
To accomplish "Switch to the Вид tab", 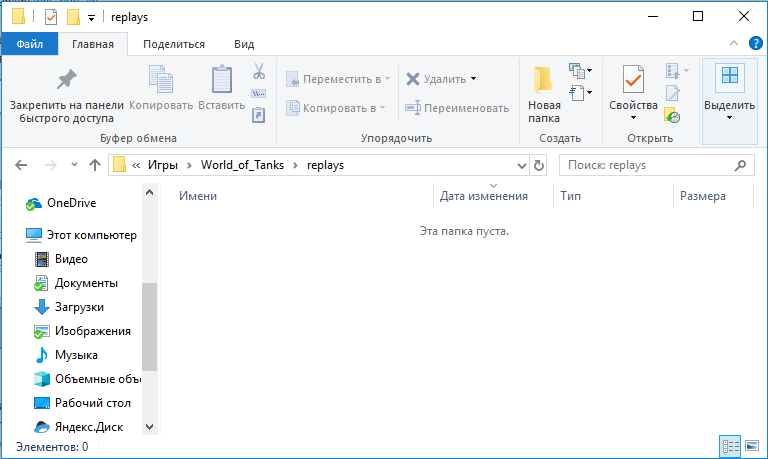I will pyautogui.click(x=243, y=44).
